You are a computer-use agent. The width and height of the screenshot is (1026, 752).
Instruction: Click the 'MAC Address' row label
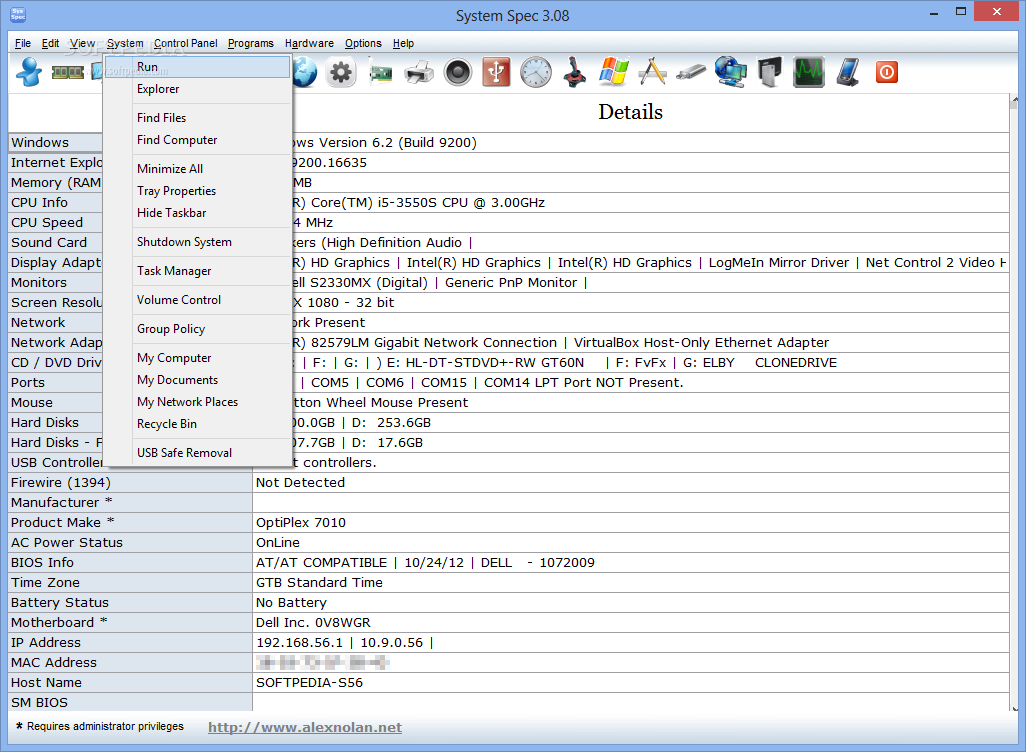pyautogui.click(x=131, y=662)
